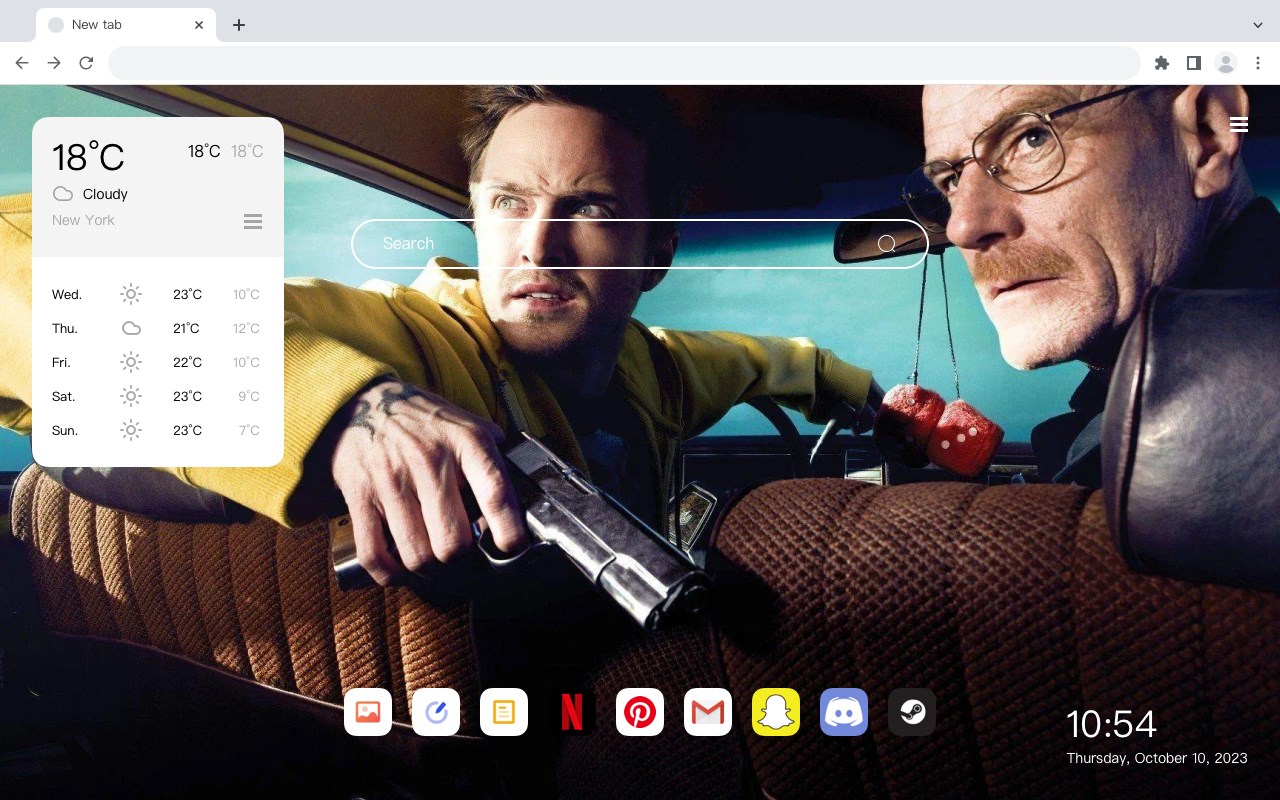1280x800 pixels.
Task: Open the Chrome profile avatar
Action: (1225, 63)
